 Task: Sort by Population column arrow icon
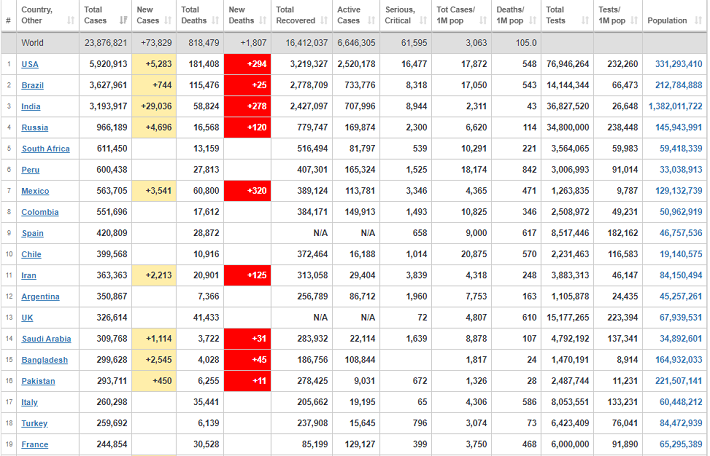click(699, 20)
